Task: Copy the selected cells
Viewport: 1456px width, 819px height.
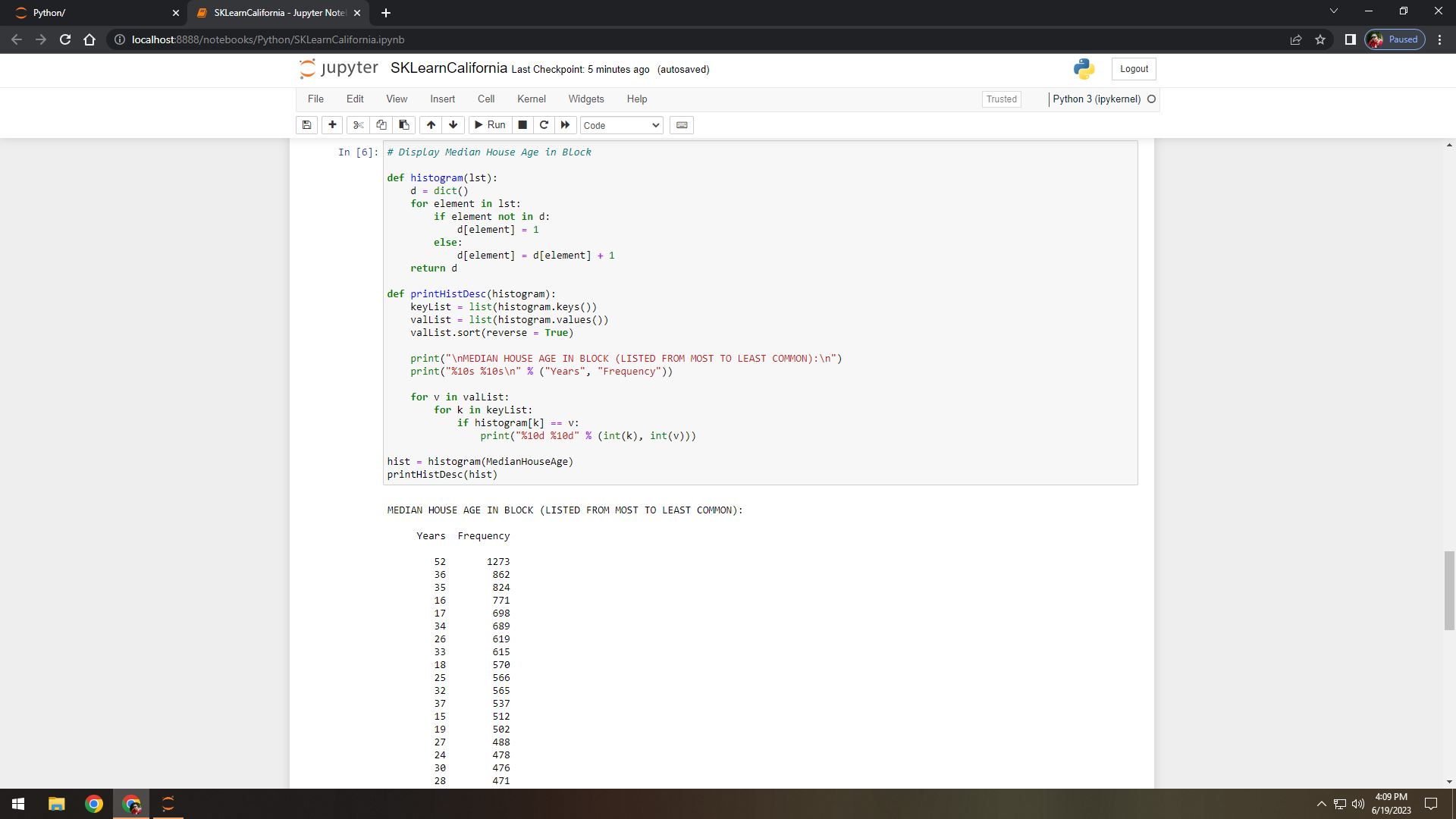Action: pos(381,125)
